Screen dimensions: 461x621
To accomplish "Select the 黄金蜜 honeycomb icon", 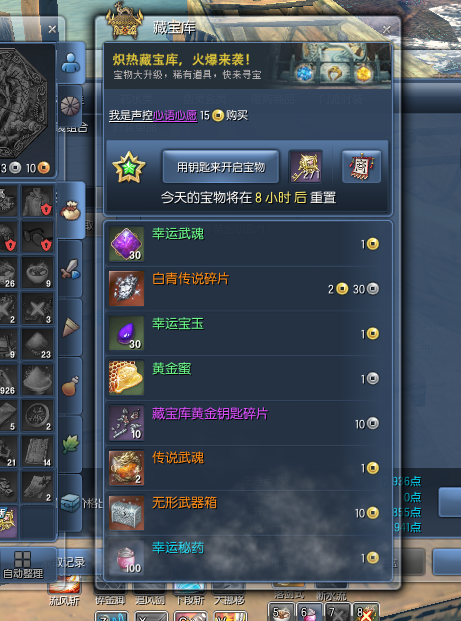I will point(126,378).
